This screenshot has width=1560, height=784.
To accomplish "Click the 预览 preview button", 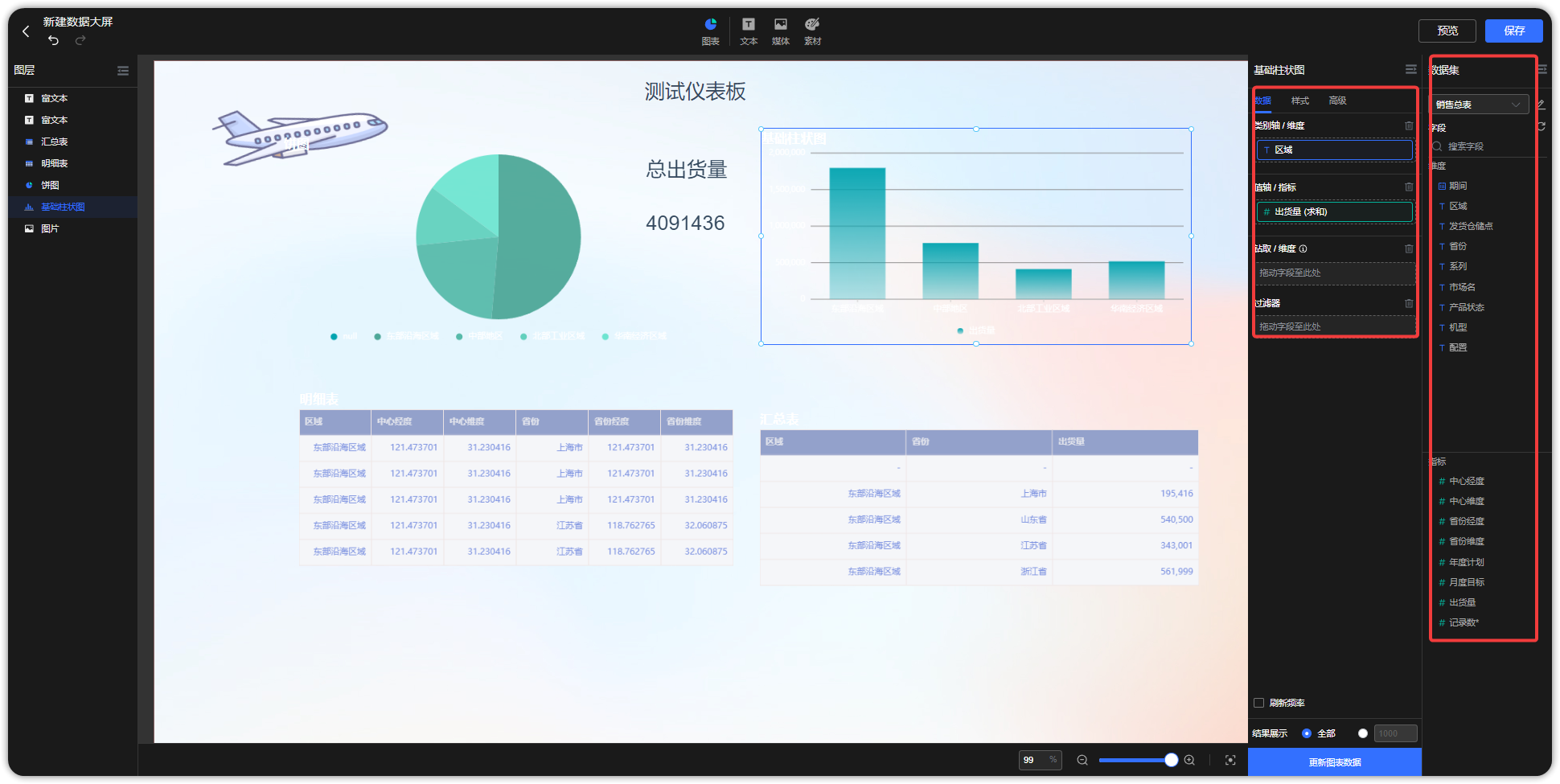I will point(1447,31).
